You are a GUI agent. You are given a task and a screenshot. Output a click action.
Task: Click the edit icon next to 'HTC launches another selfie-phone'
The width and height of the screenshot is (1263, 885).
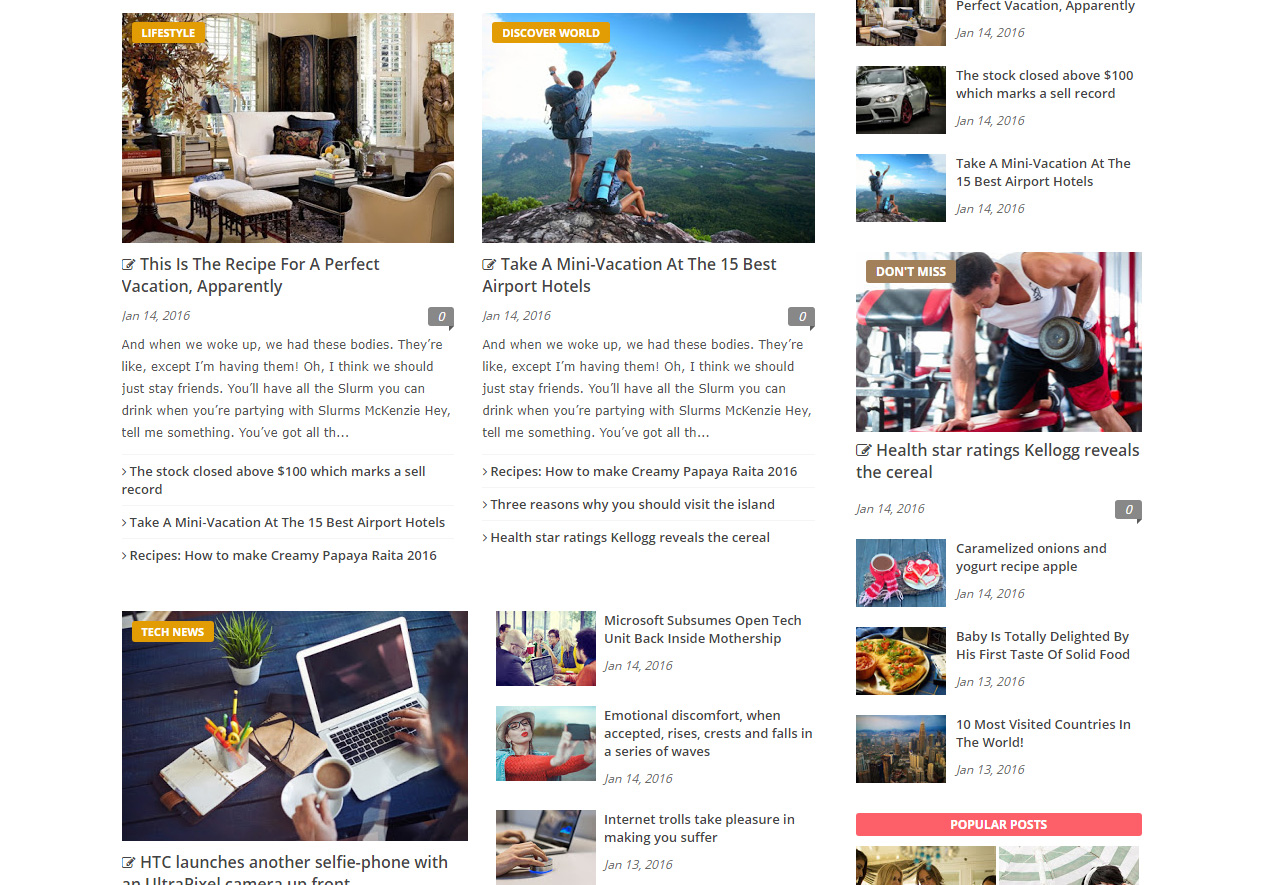click(129, 863)
